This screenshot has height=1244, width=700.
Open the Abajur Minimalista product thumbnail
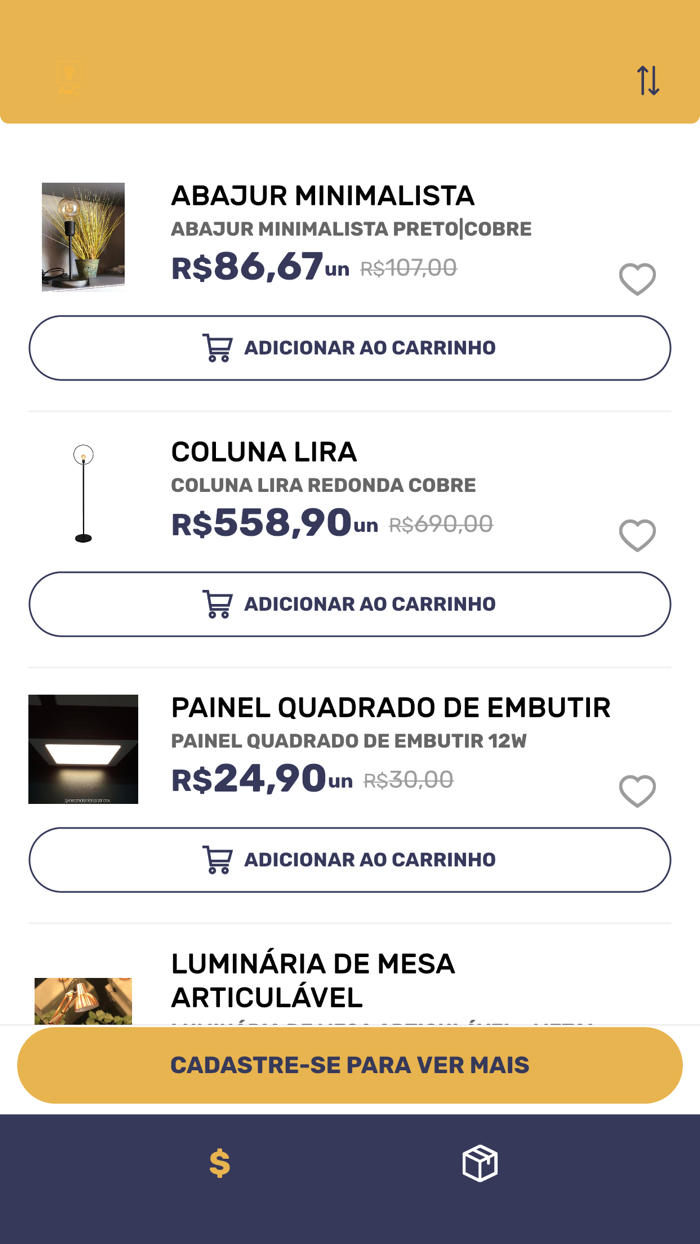[x=83, y=236]
